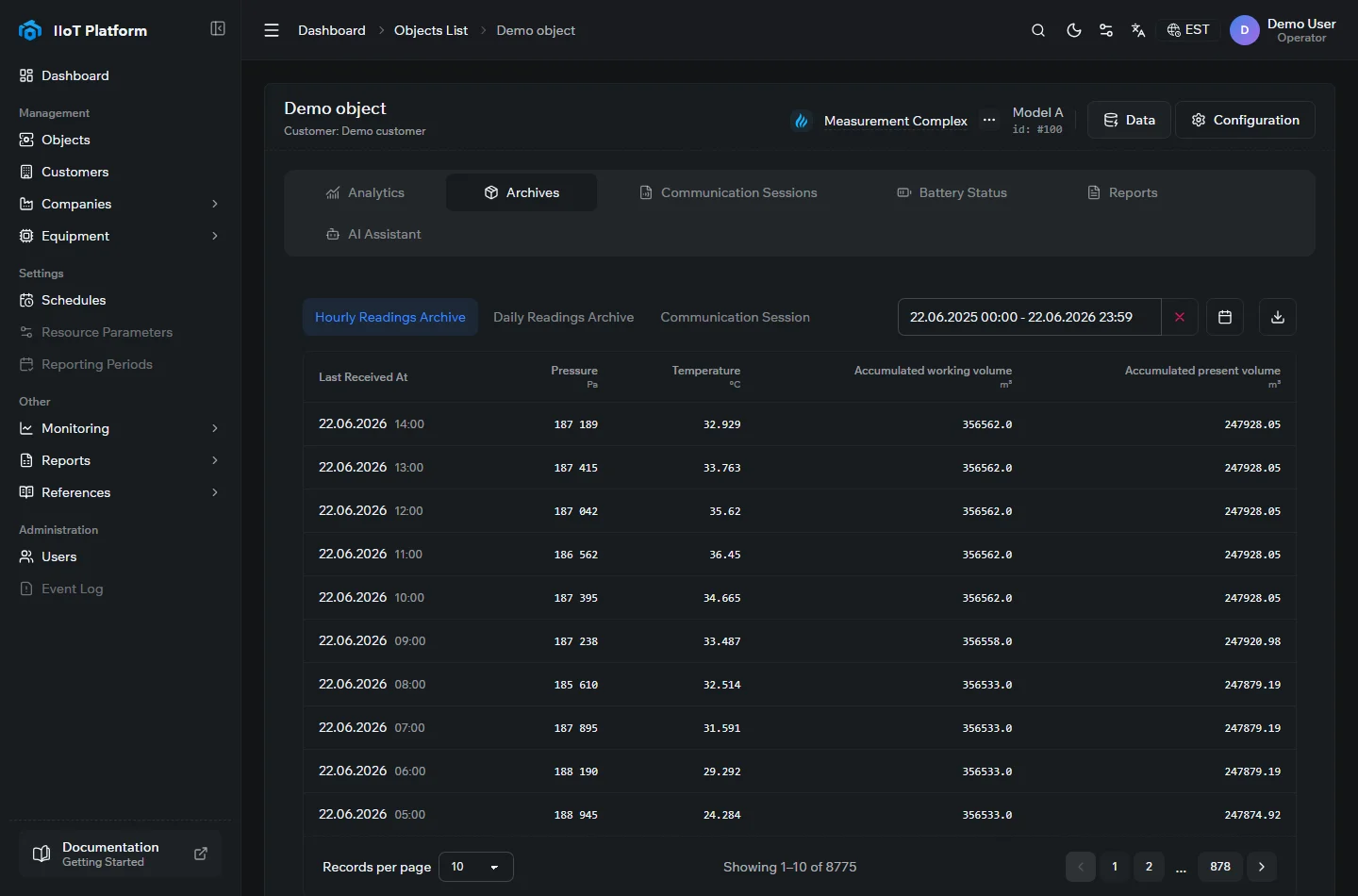Expand the Monitoring chevron
1358x896 pixels.
click(215, 428)
